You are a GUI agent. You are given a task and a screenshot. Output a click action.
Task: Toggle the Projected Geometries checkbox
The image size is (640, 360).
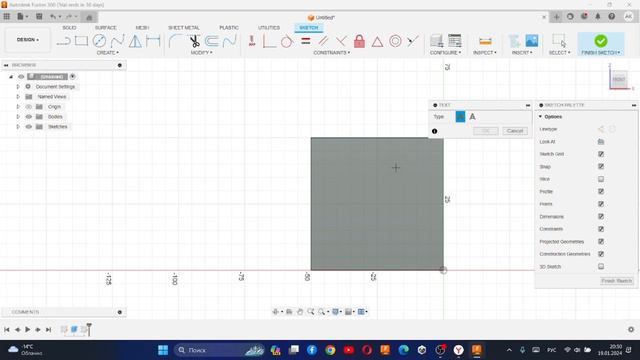point(601,241)
